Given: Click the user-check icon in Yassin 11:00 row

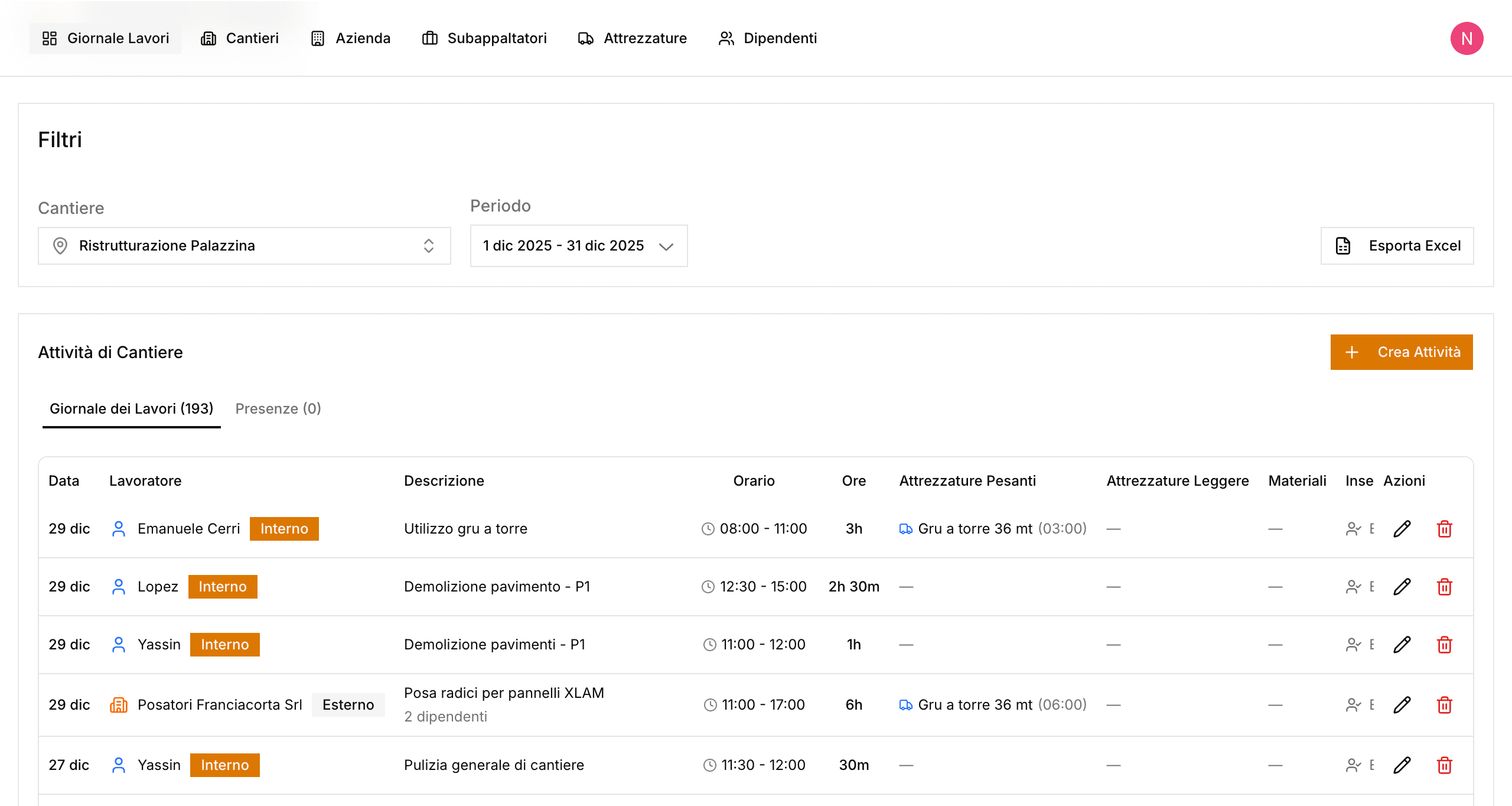Looking at the screenshot, I should 1353,645.
